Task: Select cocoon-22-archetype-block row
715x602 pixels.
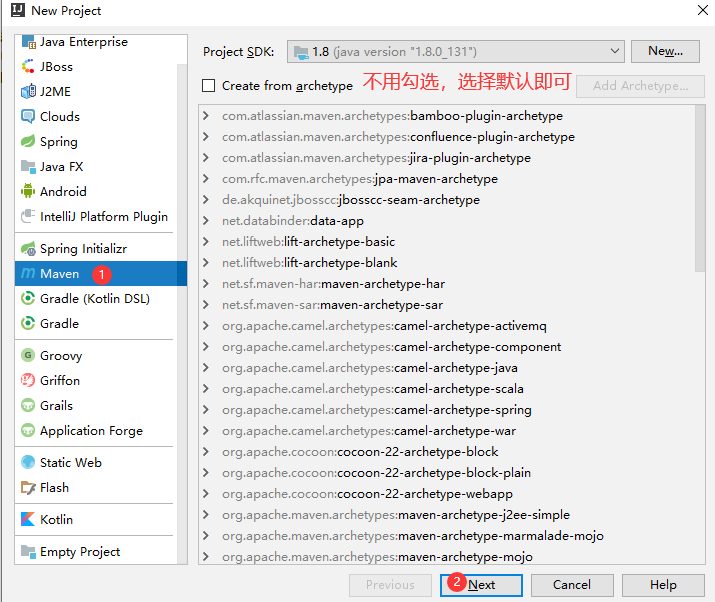Action: [x=447, y=452]
